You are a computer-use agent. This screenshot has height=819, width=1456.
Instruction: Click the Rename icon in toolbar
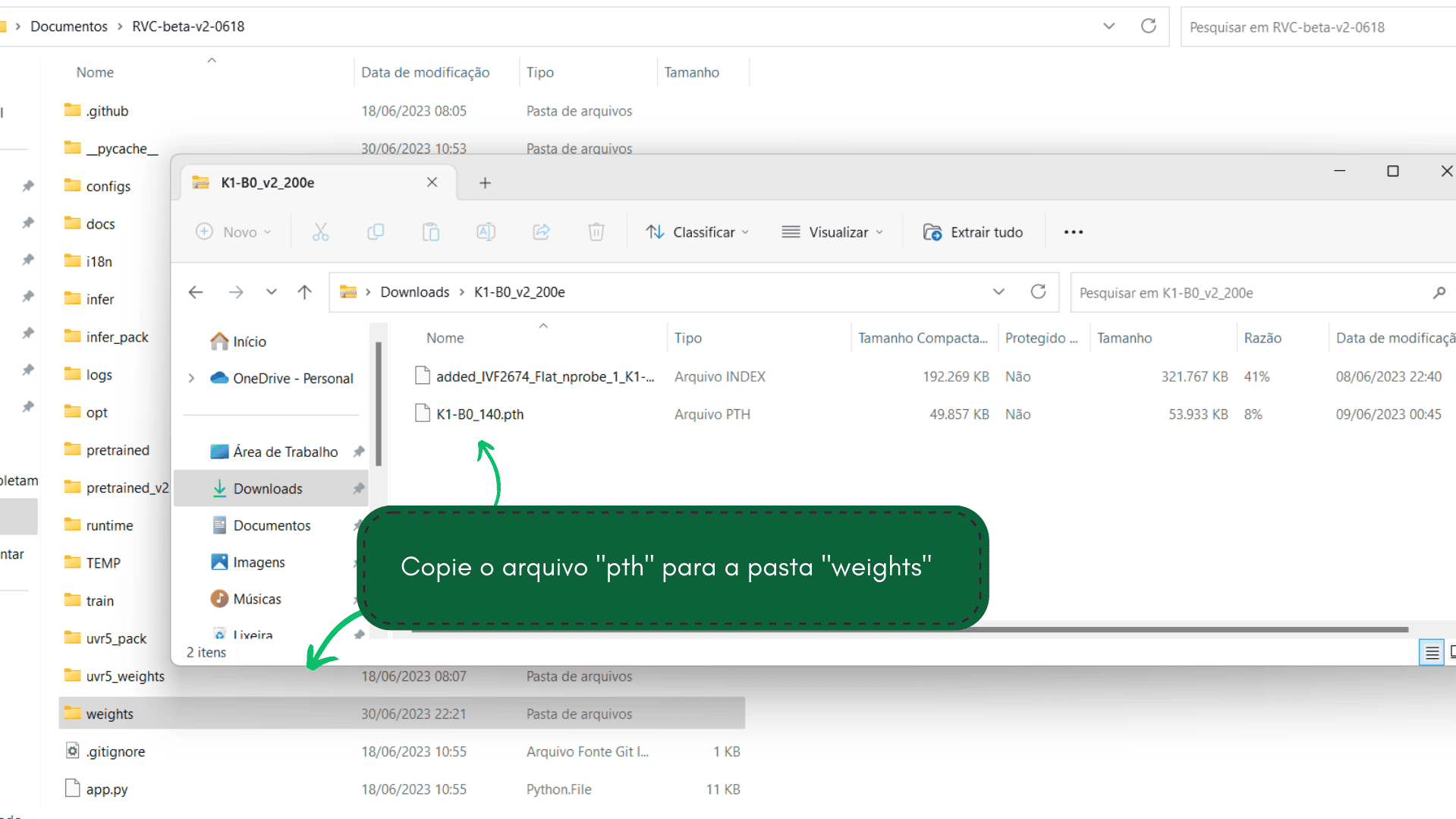click(486, 232)
